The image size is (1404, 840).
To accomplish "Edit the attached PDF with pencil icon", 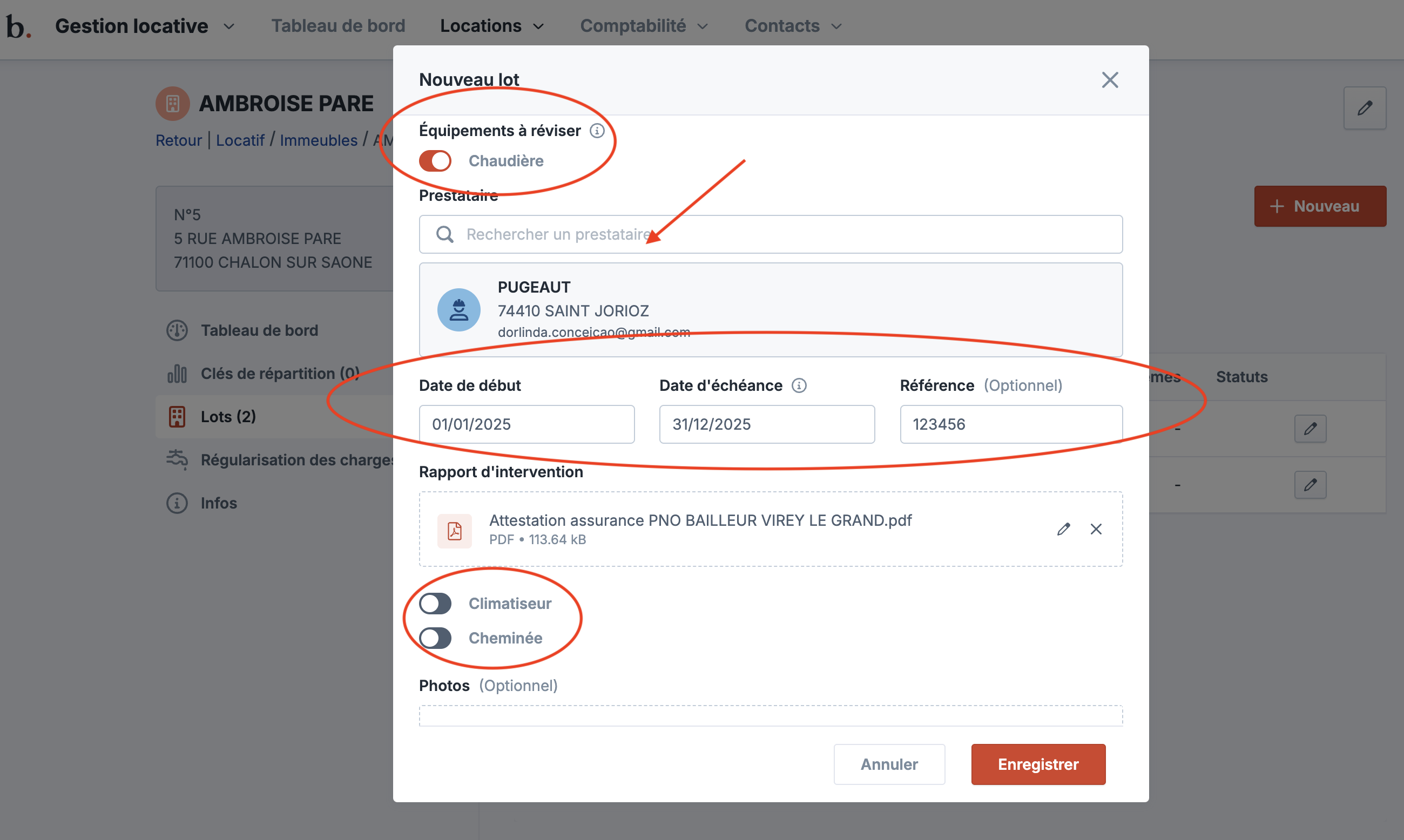I will [x=1063, y=529].
